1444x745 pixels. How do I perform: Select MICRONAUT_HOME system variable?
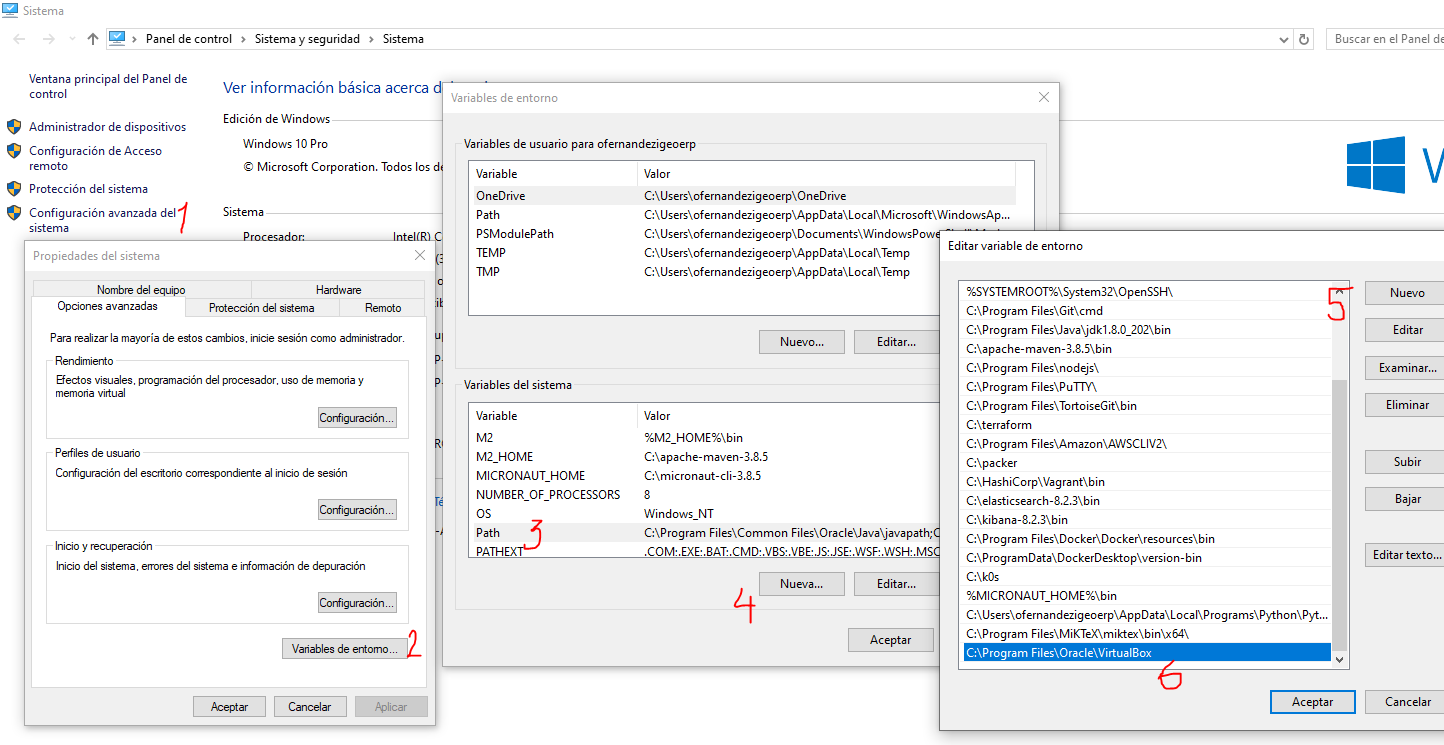[705, 476]
